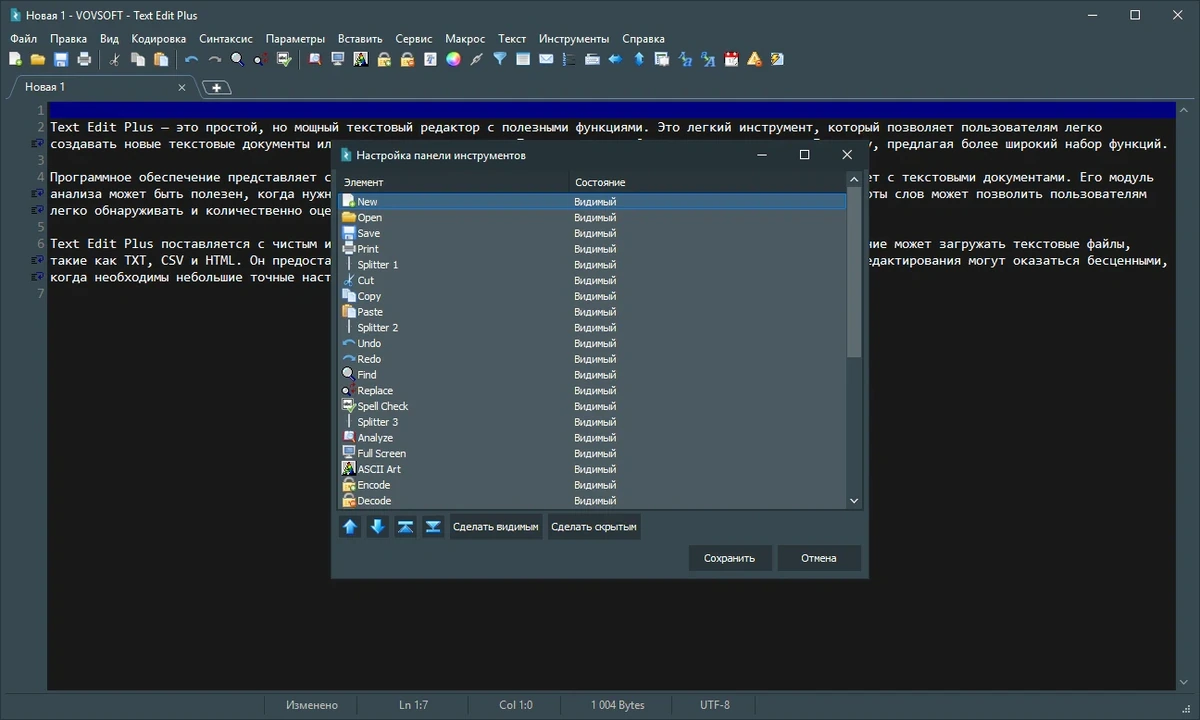Select the Redo row in list
The height and width of the screenshot is (720, 1200).
coord(593,359)
